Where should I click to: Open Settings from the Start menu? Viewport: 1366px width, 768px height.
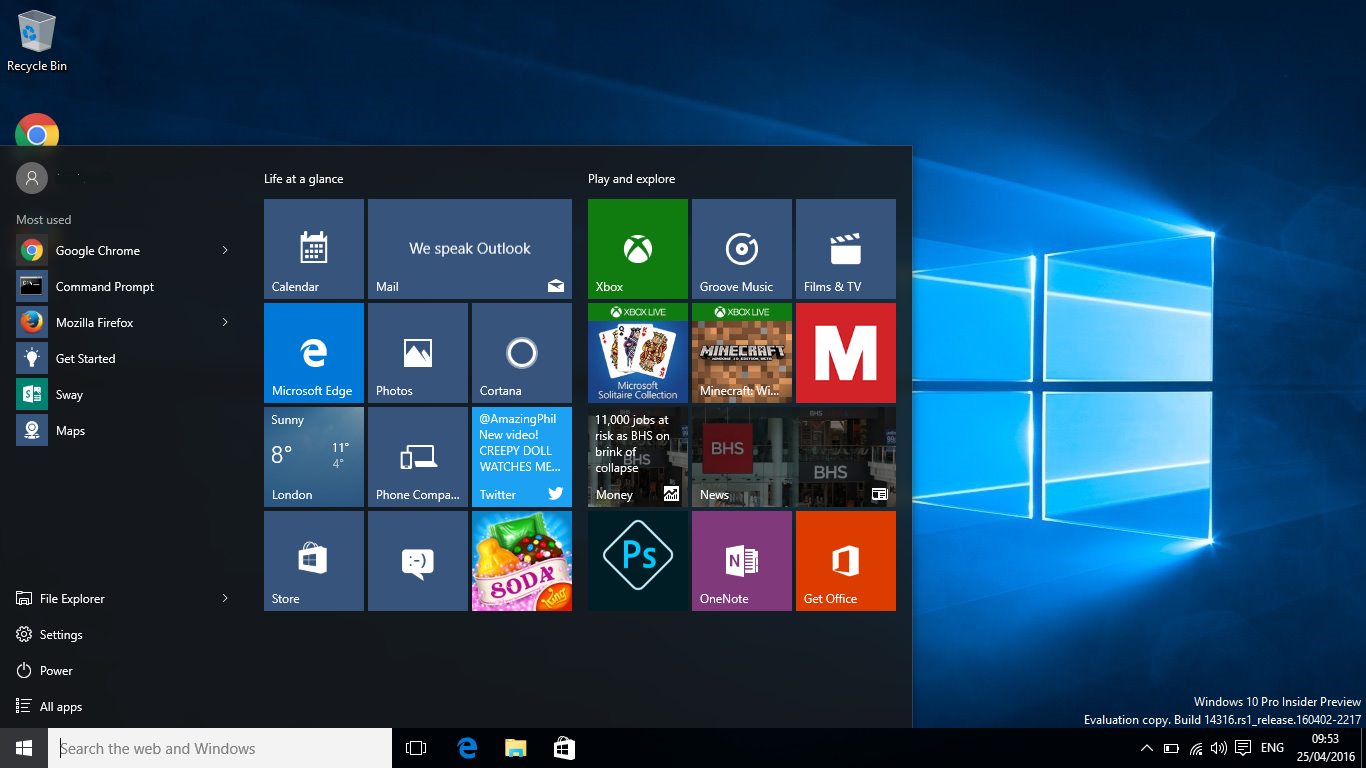click(60, 635)
